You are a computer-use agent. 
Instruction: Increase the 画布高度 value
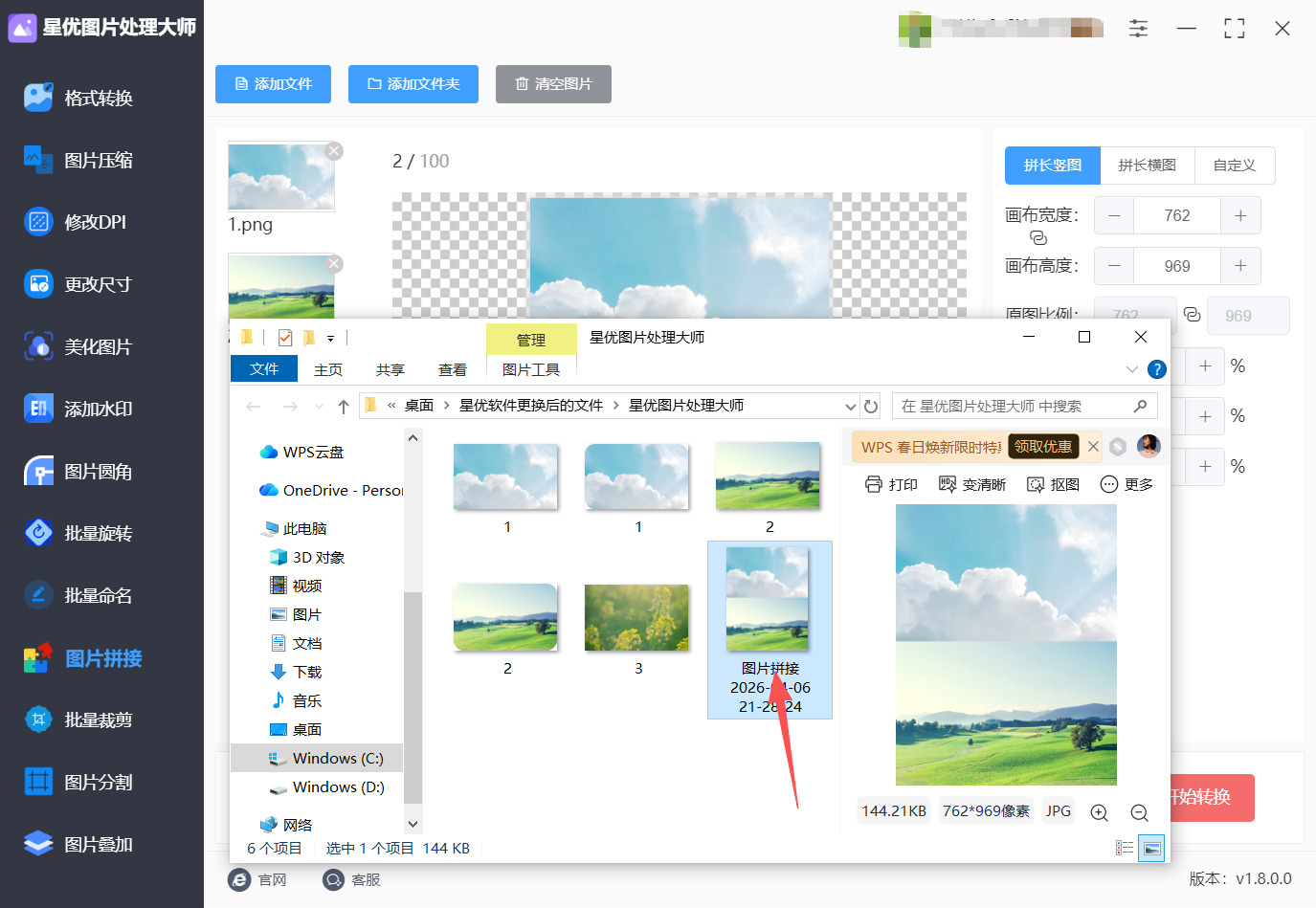1240,266
